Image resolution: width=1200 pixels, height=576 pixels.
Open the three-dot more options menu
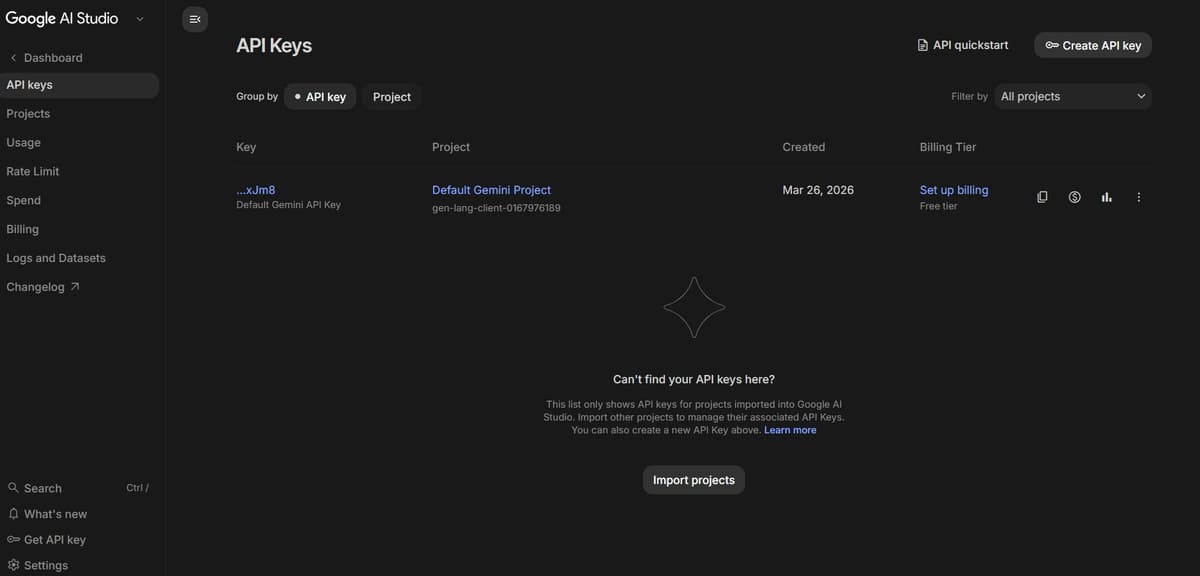[x=1138, y=197]
